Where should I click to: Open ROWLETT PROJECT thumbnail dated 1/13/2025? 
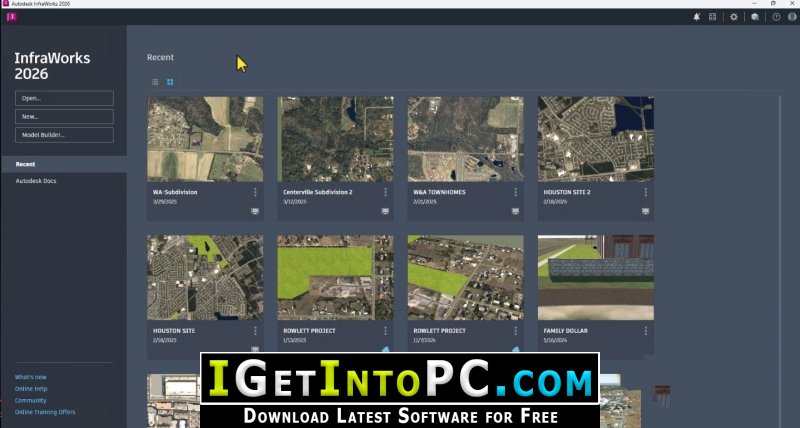coord(335,278)
